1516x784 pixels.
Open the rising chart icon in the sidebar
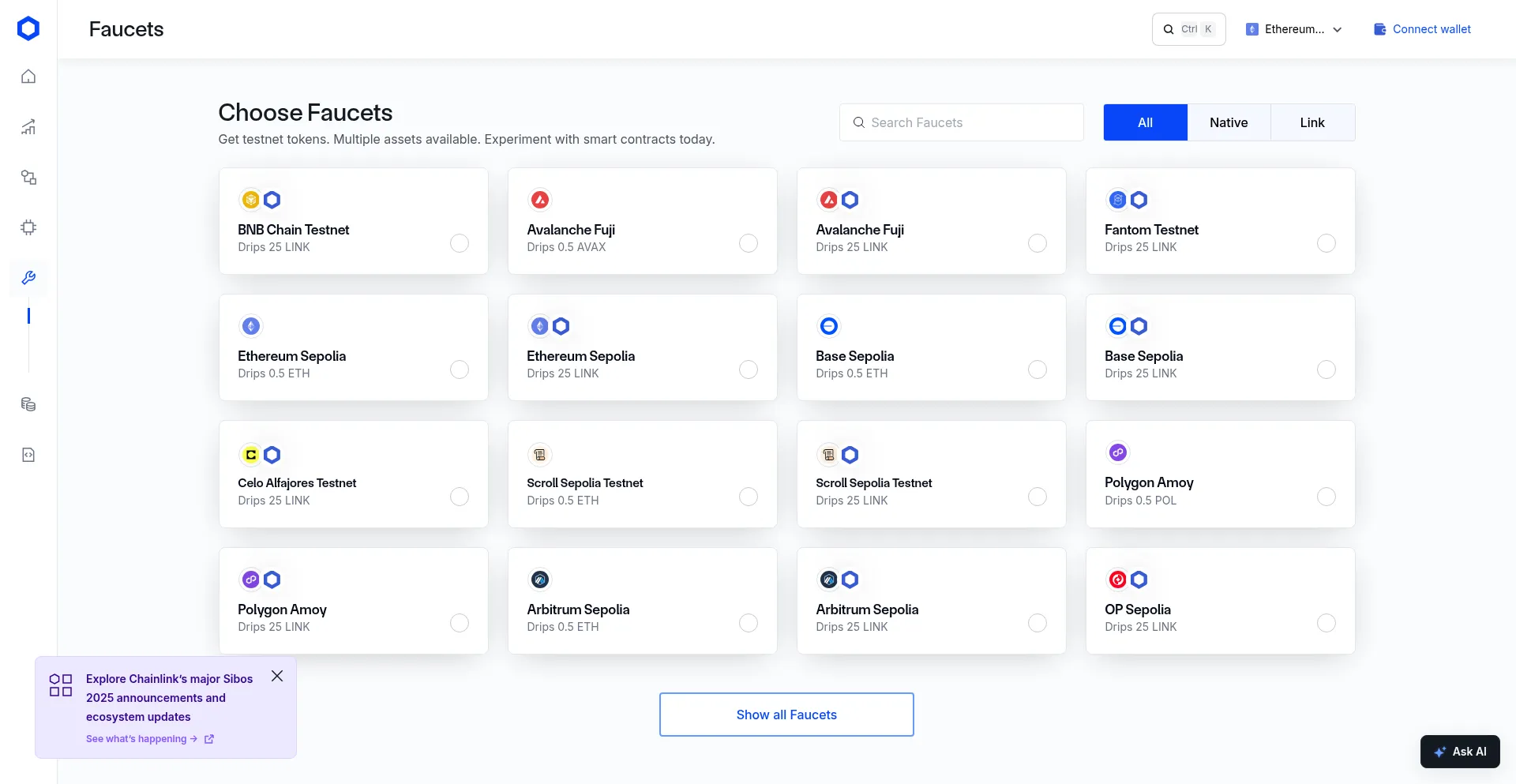coord(28,127)
